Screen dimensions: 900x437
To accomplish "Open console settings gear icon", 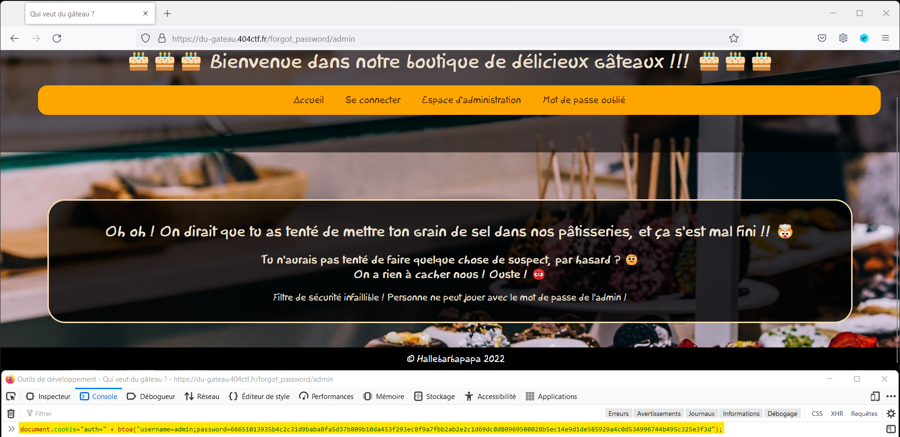I will 890,413.
